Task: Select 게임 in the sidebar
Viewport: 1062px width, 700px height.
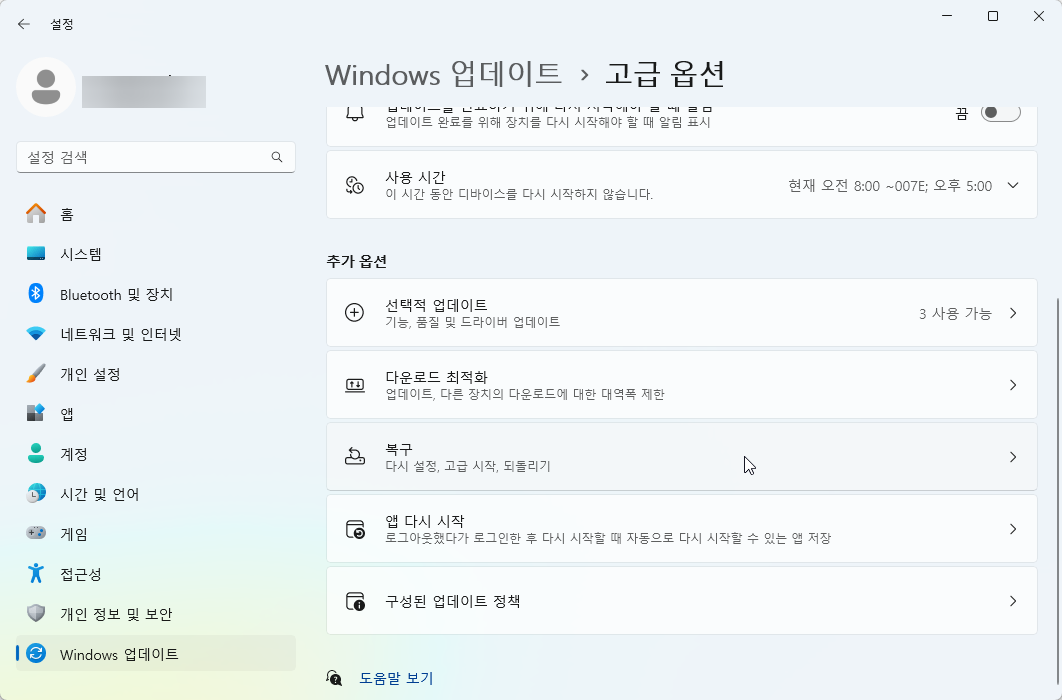Action: pos(156,533)
